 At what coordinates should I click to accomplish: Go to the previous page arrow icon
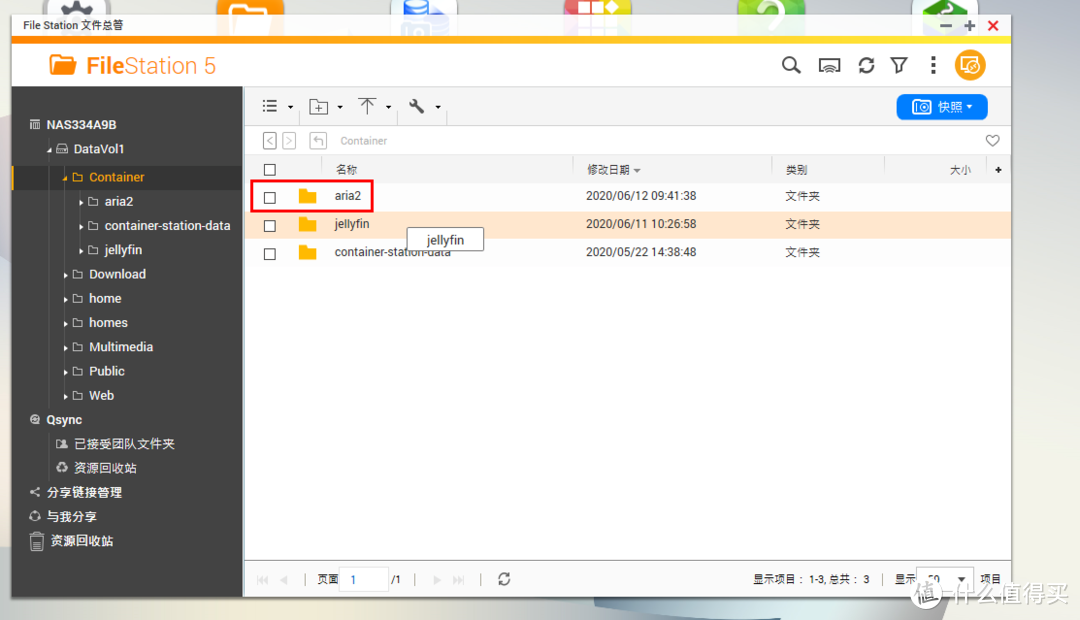tap(284, 580)
